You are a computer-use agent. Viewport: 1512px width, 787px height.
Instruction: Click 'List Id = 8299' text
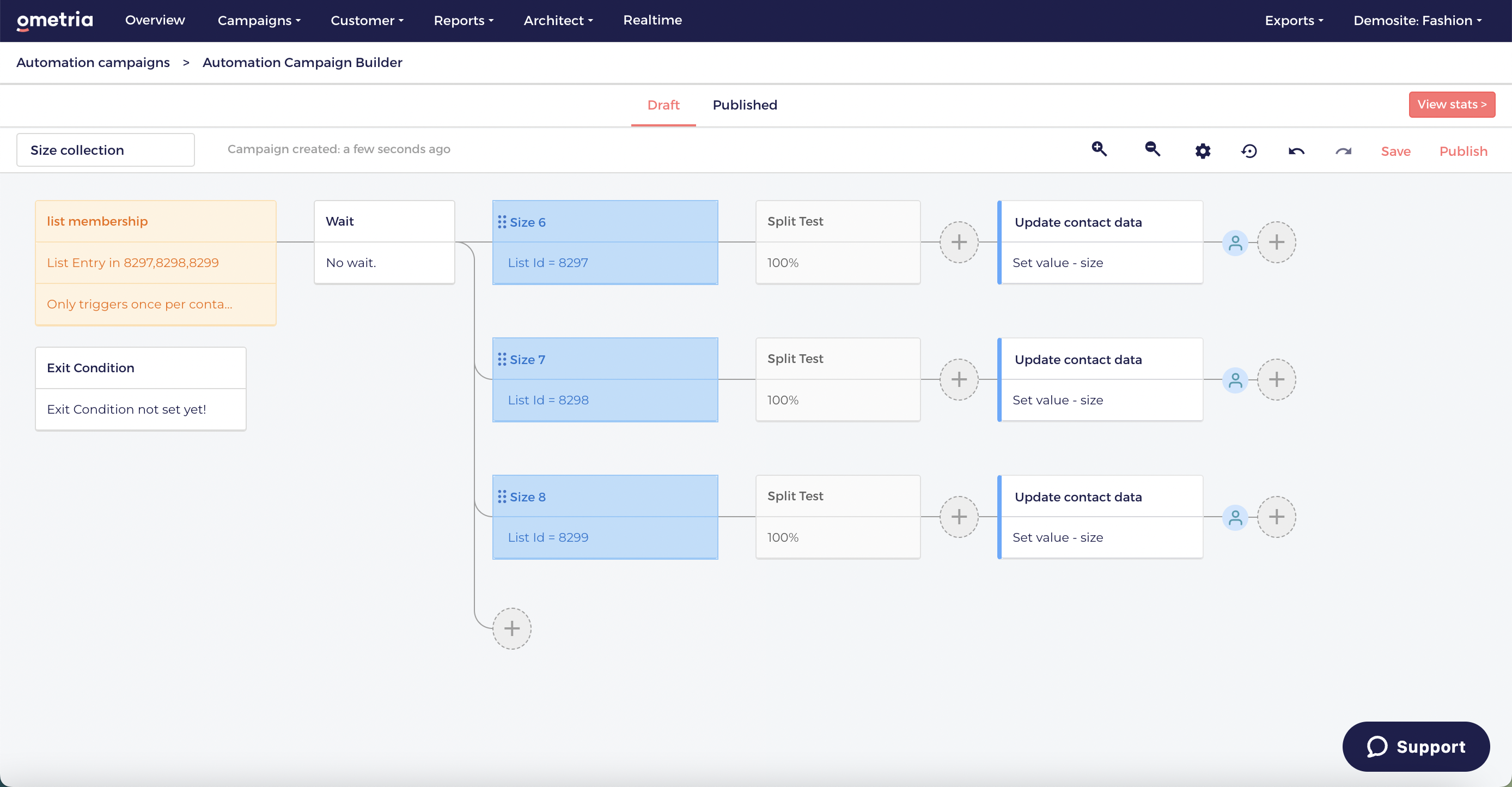point(548,537)
